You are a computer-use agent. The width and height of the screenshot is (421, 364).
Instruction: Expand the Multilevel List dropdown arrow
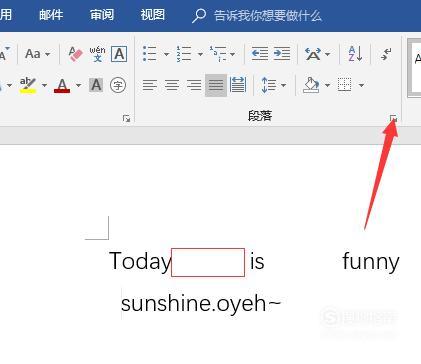[232, 54]
